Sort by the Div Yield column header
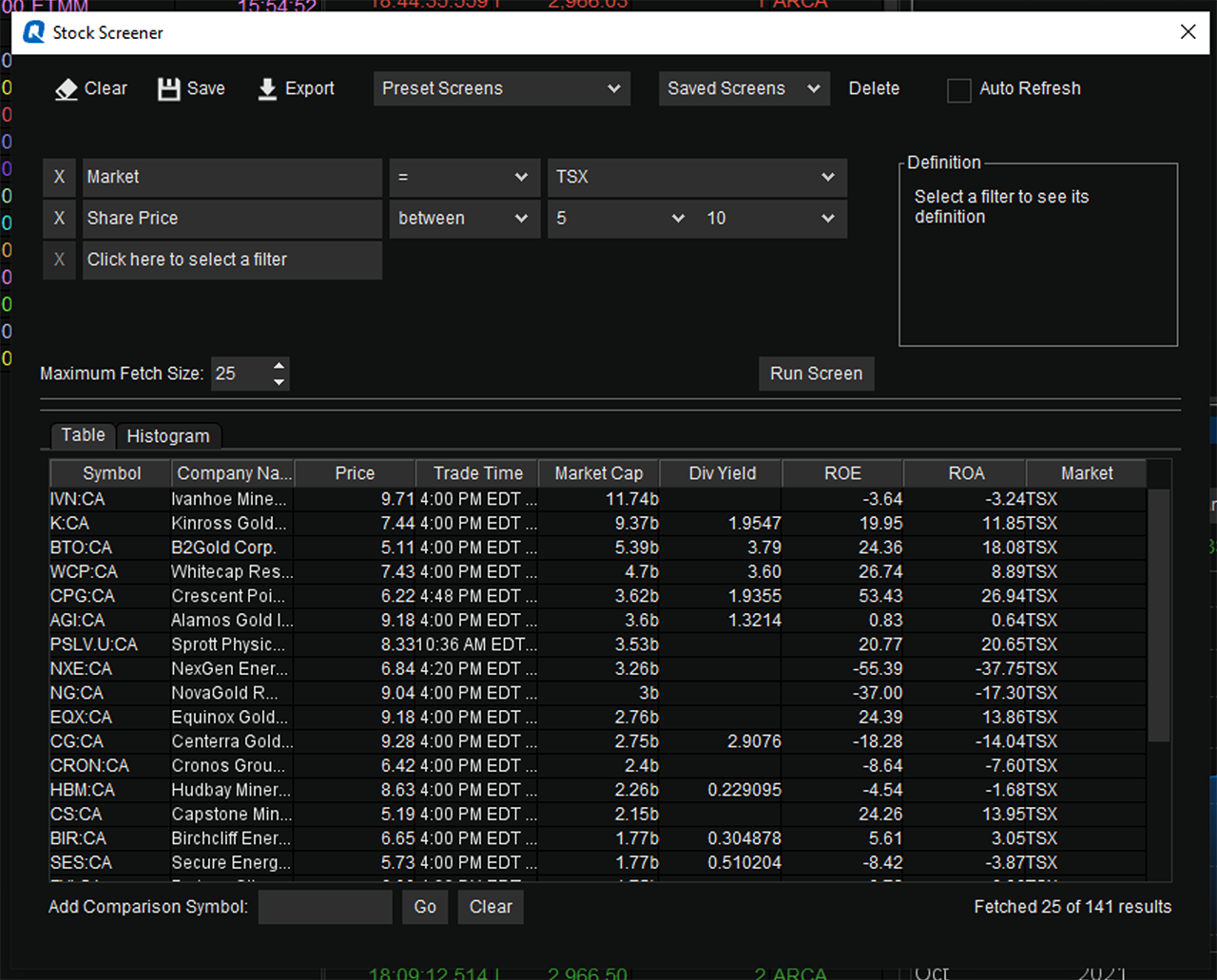Viewport: 1217px width, 980px height. [722, 473]
